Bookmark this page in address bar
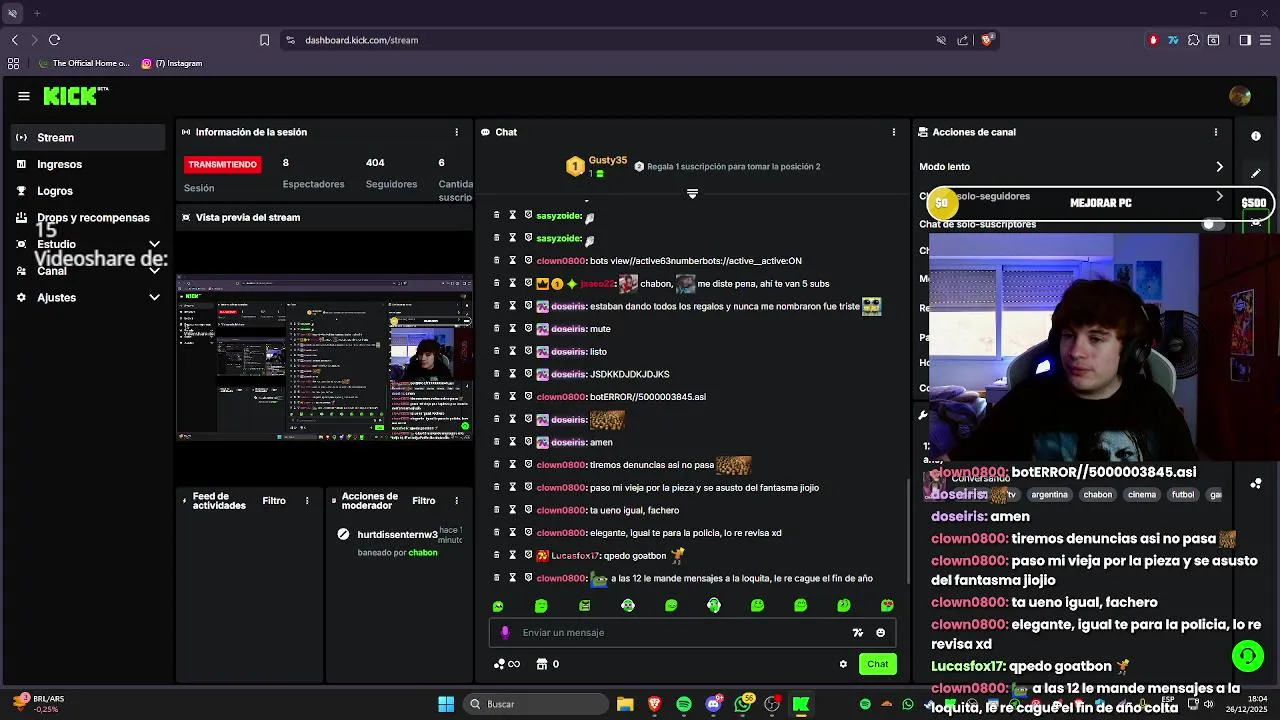 coord(264,40)
